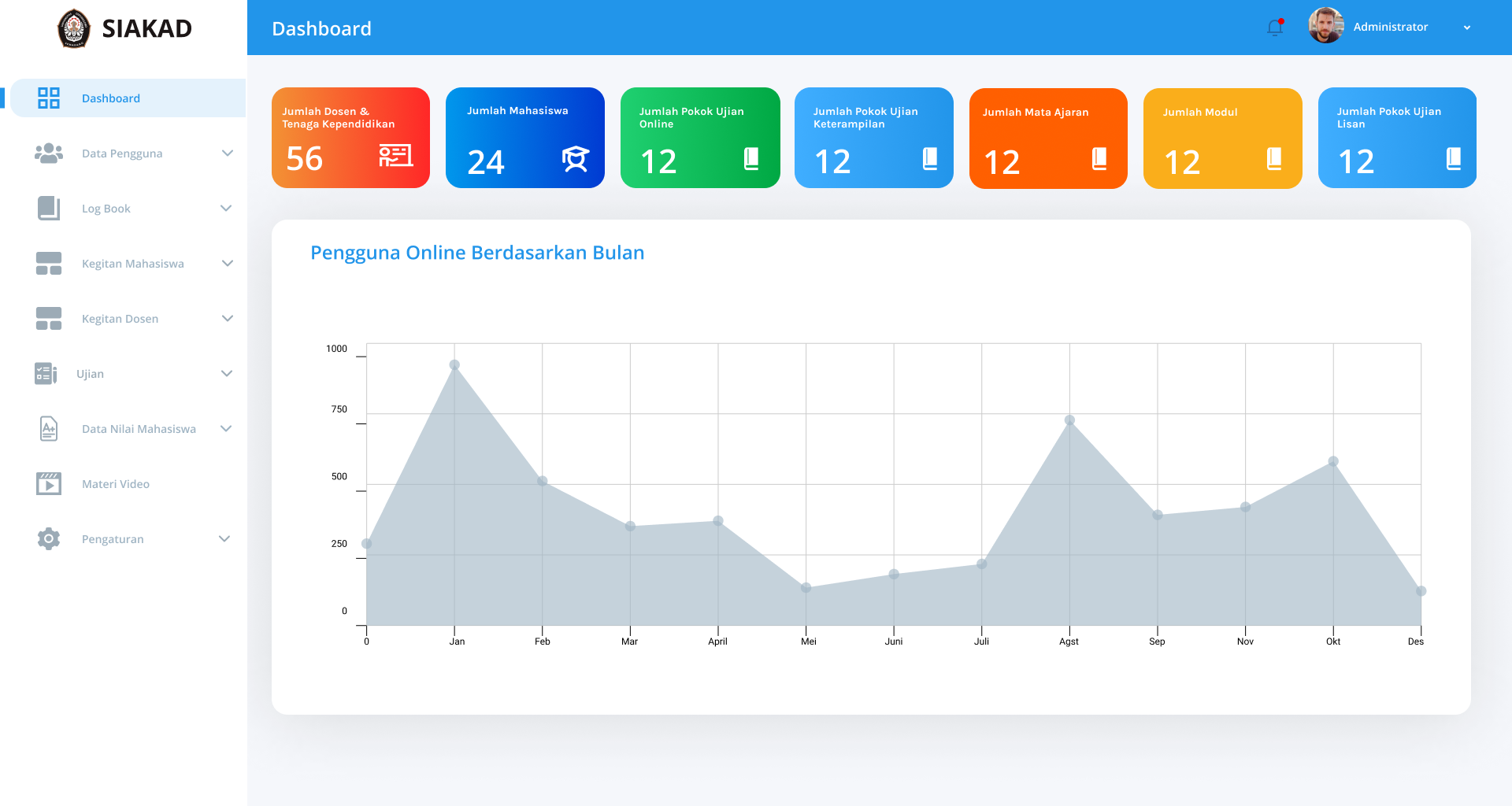Expand the Kegitan Dosen chevron
Screen dimensions: 1512x806
(x=228, y=319)
